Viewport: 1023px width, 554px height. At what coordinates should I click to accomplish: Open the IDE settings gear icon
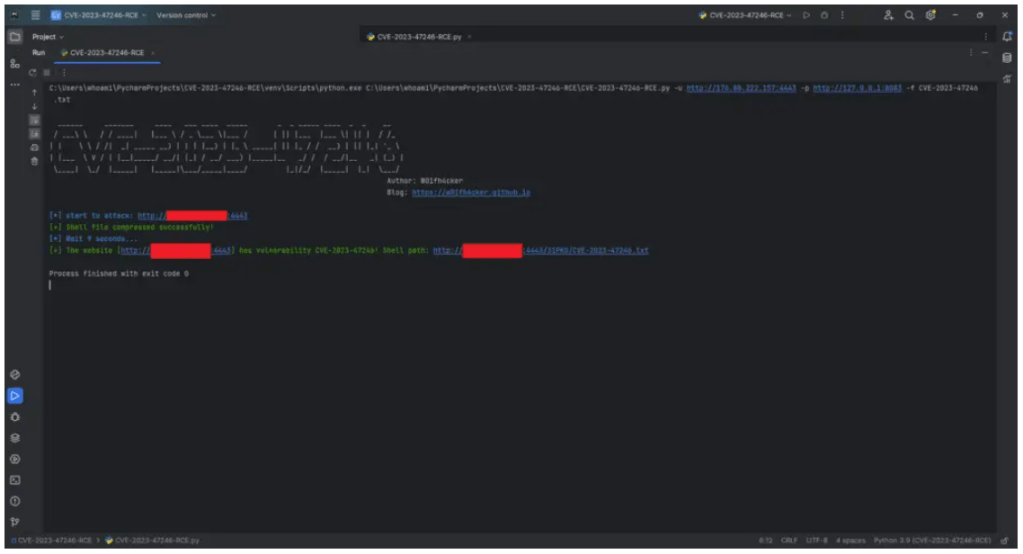pyautogui.click(x=930, y=15)
